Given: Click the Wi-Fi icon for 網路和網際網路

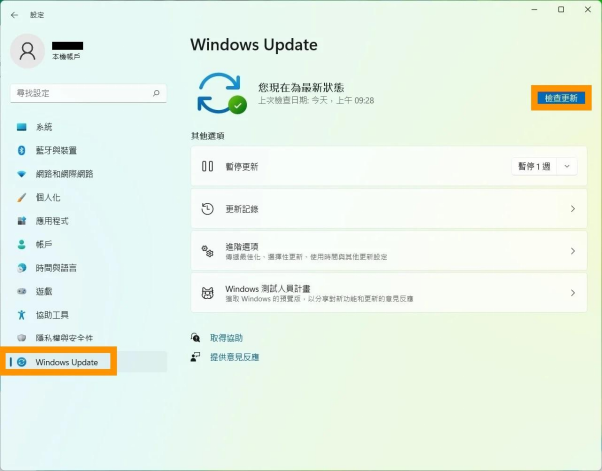Looking at the screenshot, I should point(22,174).
